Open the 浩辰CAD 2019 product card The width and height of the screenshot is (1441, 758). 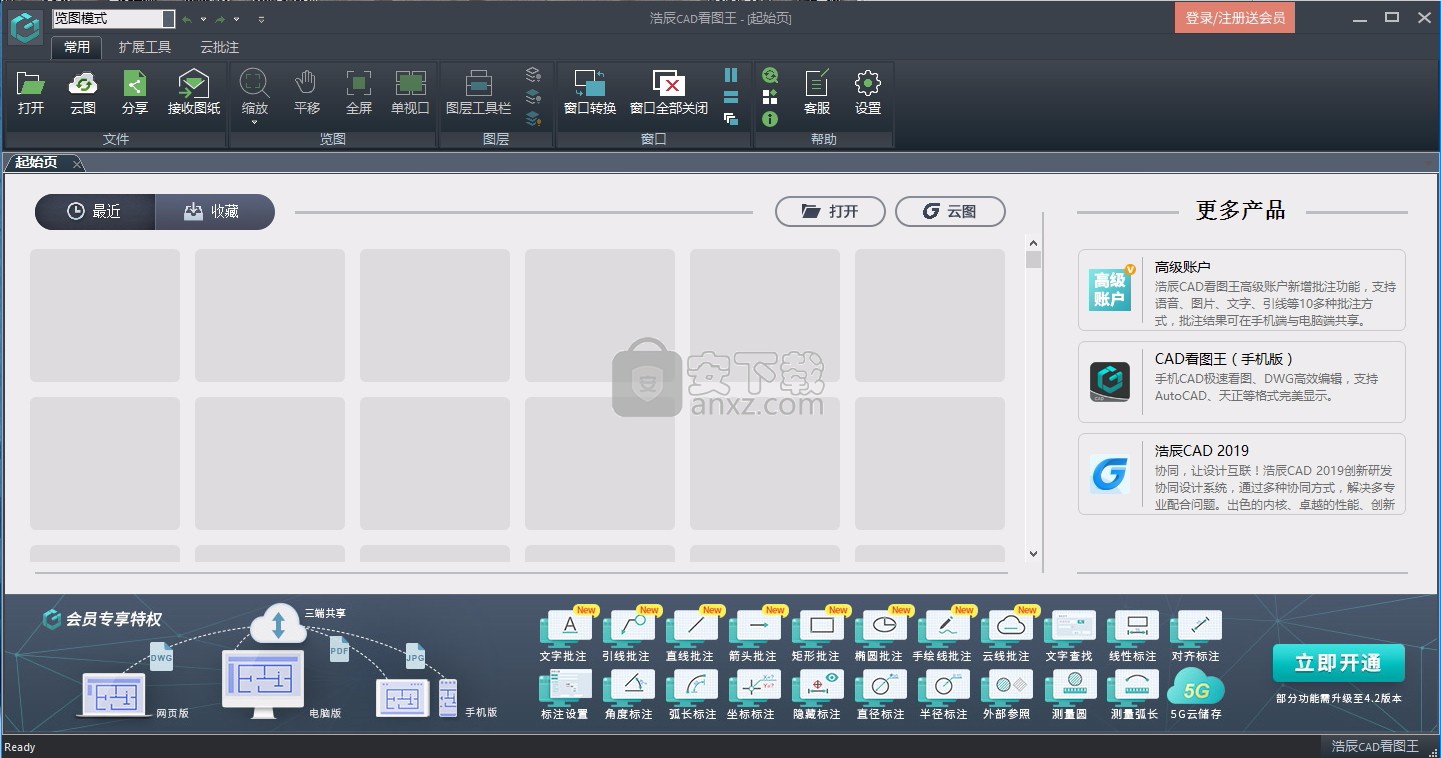coord(1241,474)
